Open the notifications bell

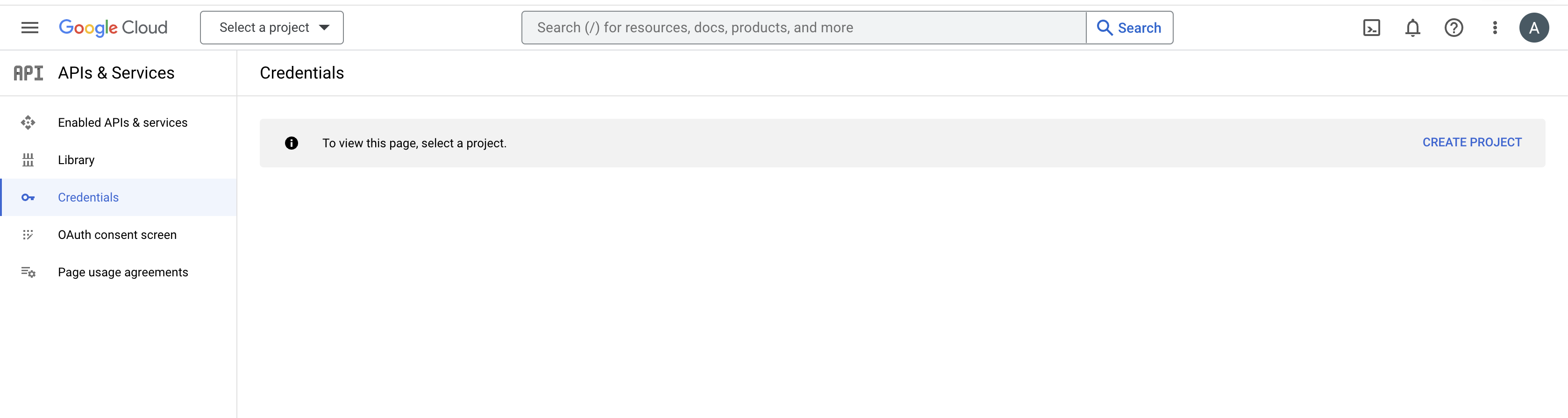click(1412, 28)
